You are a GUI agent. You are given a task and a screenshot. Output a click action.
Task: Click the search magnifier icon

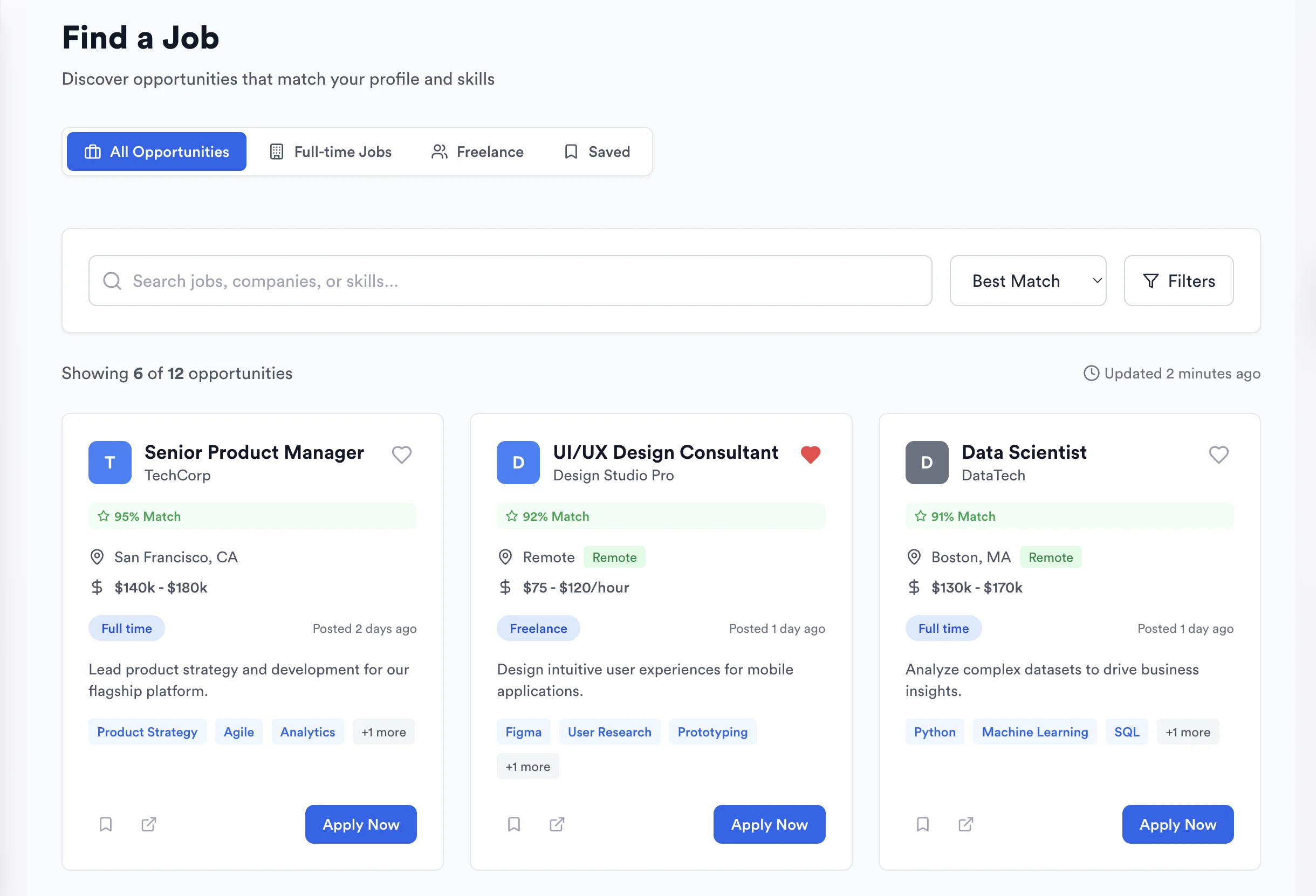(x=112, y=281)
